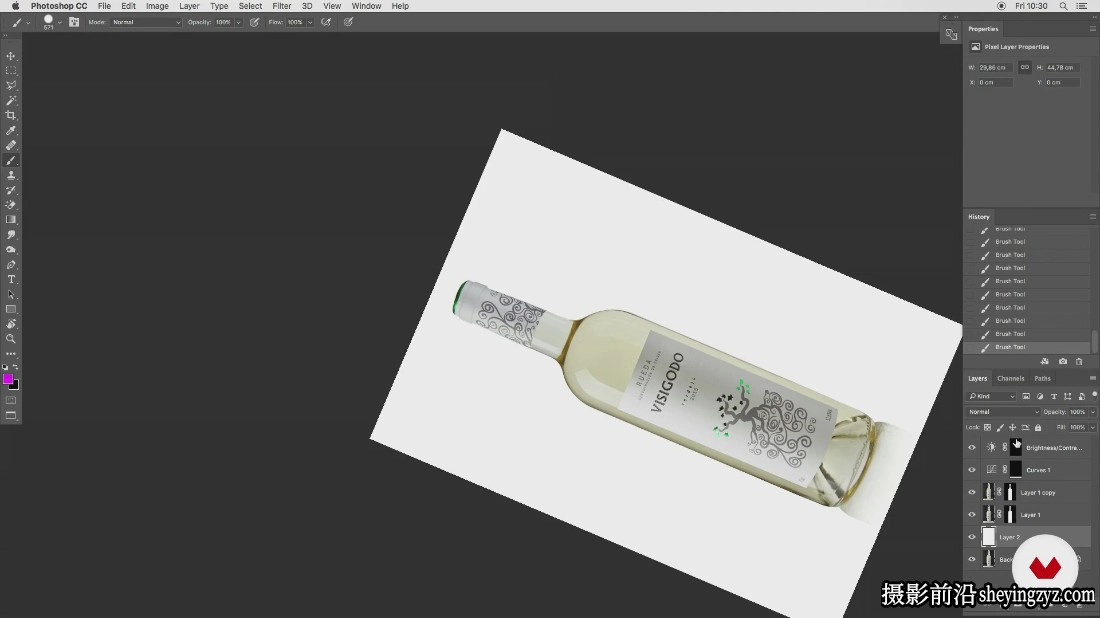Viewport: 1100px width, 618px height.
Task: Select the Hand tool
Action: click(11, 324)
